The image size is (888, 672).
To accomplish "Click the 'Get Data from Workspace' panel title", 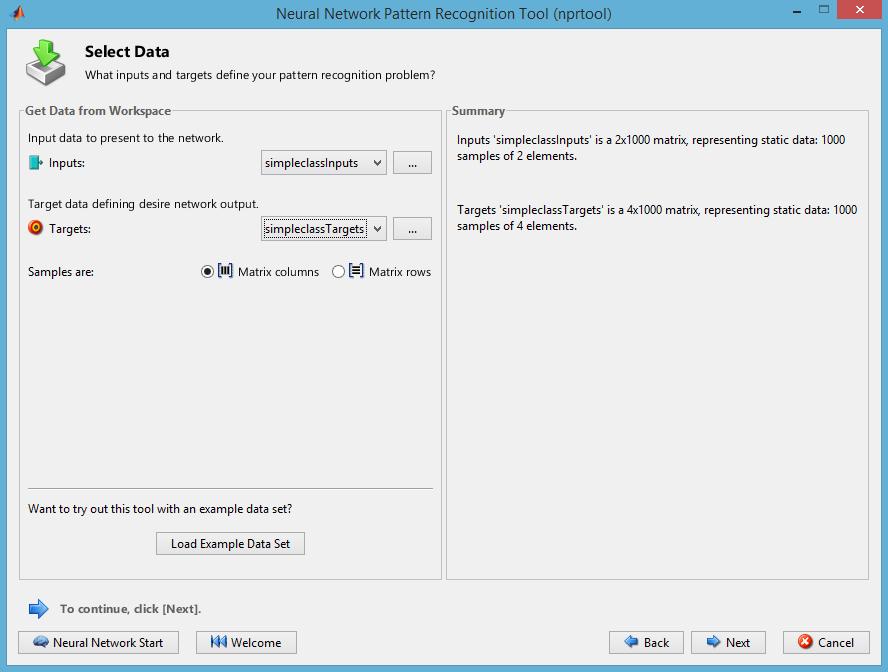I will coord(98,111).
